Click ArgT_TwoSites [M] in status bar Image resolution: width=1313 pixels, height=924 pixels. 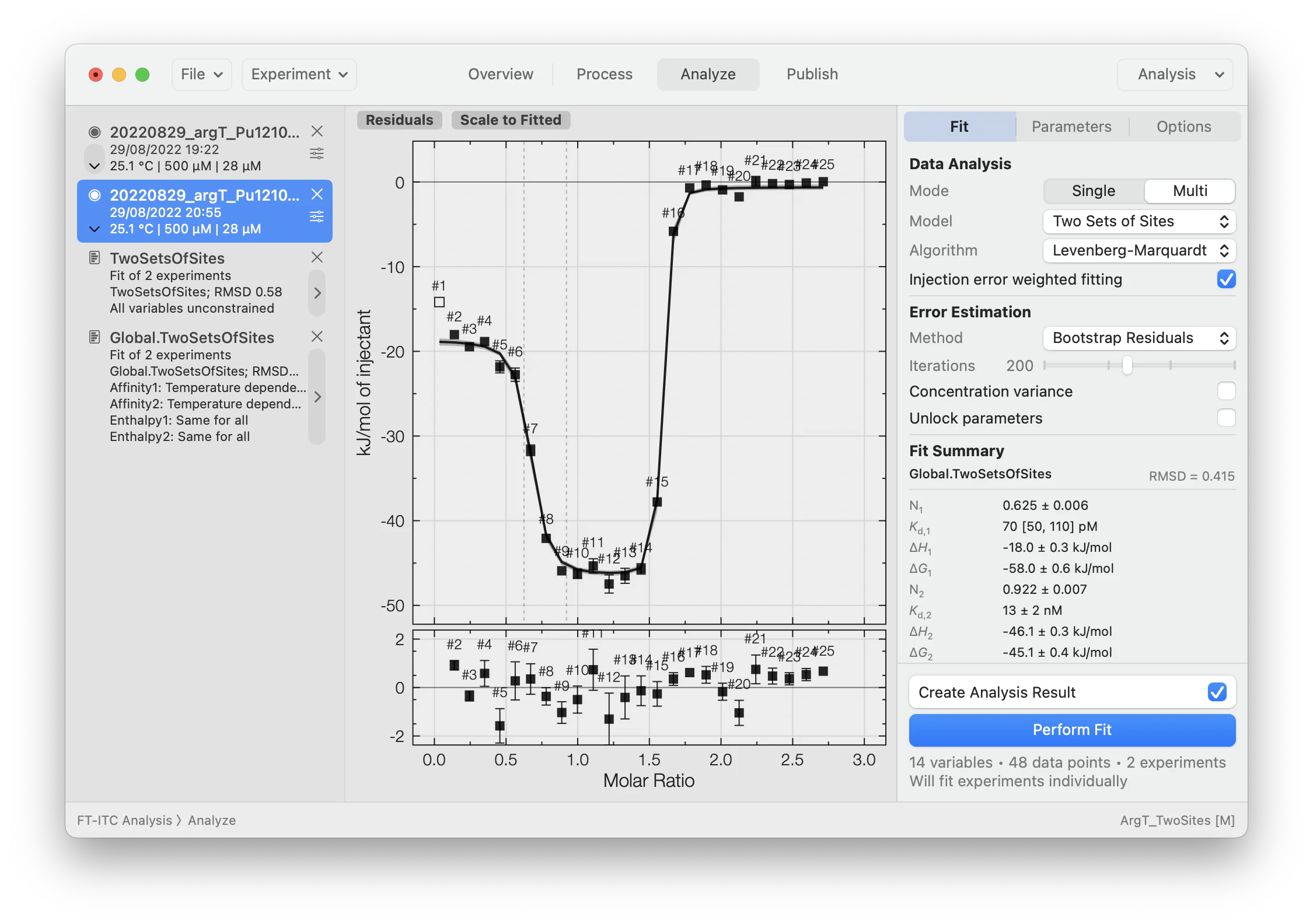(1177, 821)
